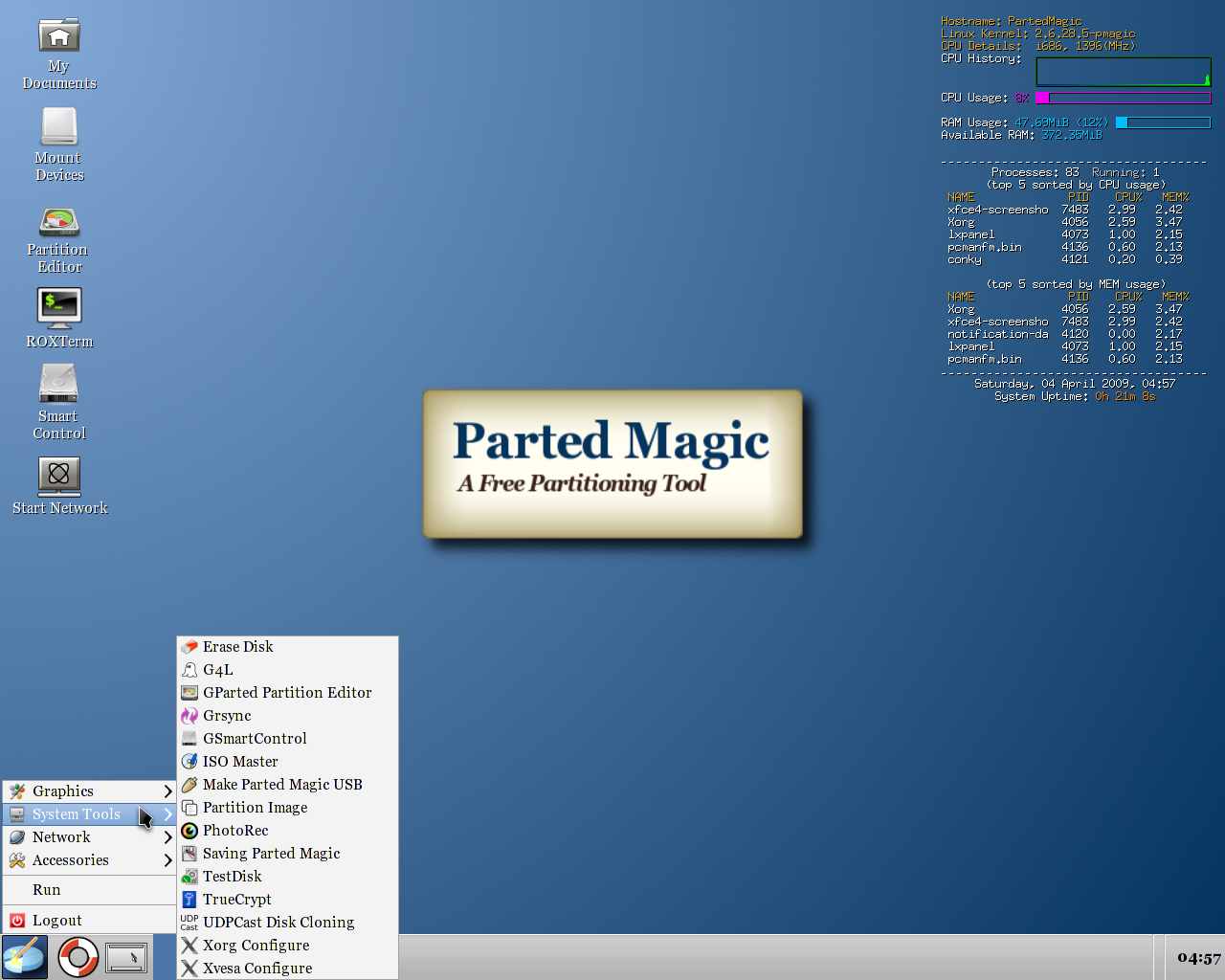Launch TestDisk from the menu
Image resolution: width=1225 pixels, height=980 pixels.
(287, 877)
